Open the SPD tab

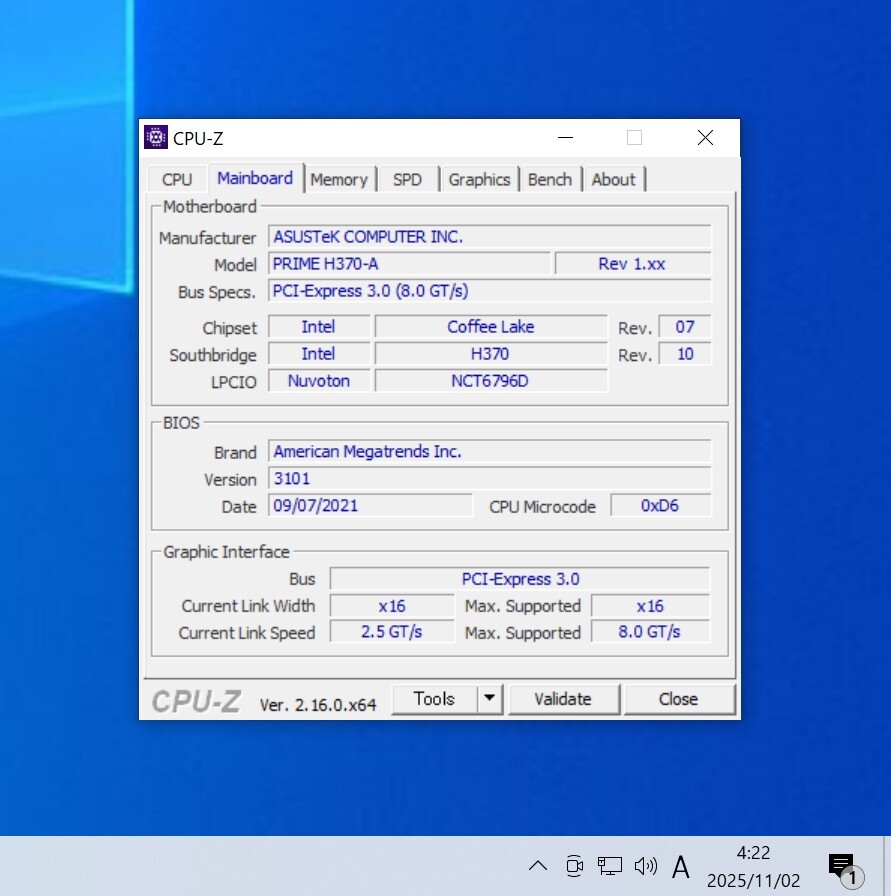407,179
